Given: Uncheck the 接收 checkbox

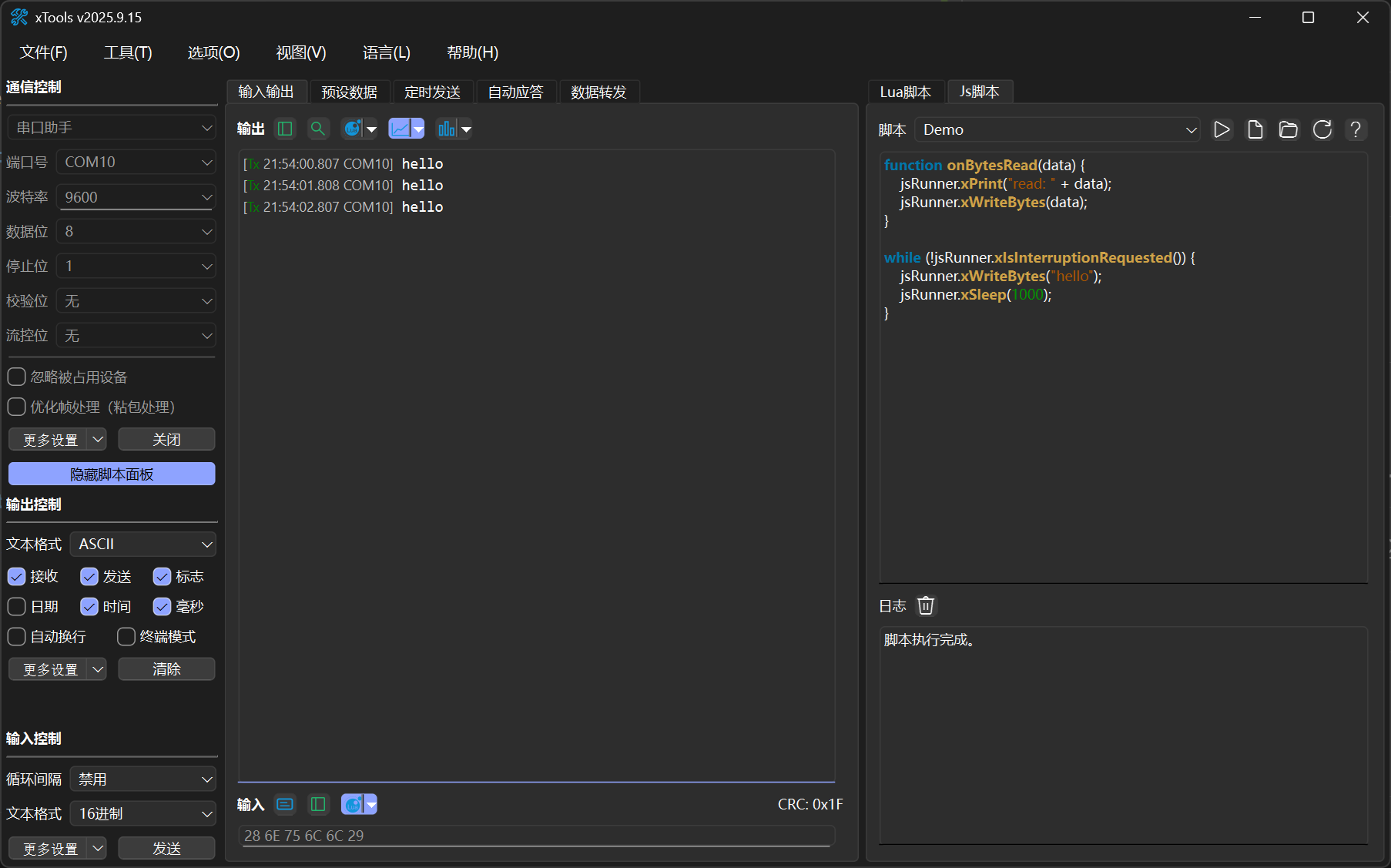Looking at the screenshot, I should pos(16,576).
